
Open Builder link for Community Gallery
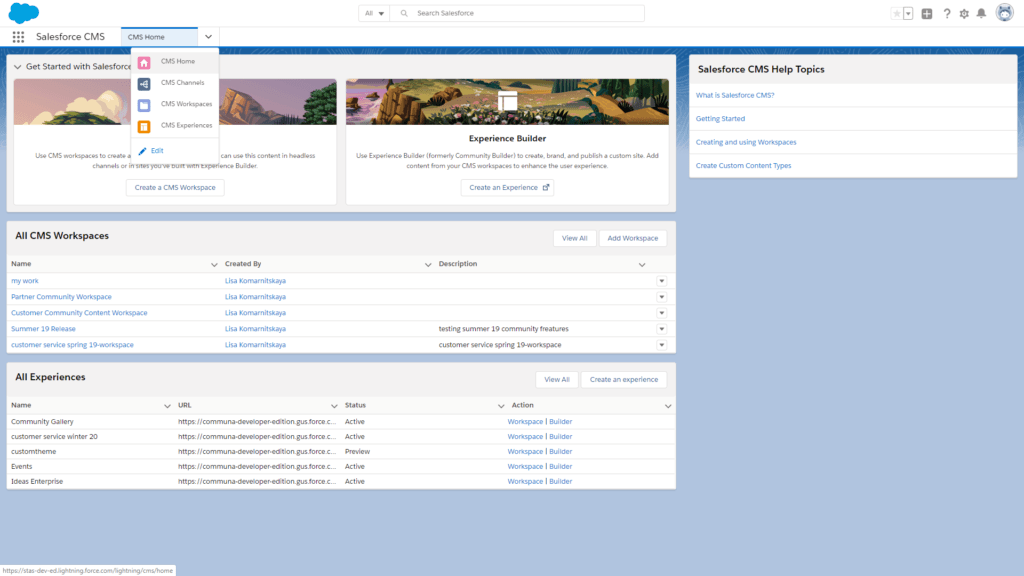tap(560, 422)
